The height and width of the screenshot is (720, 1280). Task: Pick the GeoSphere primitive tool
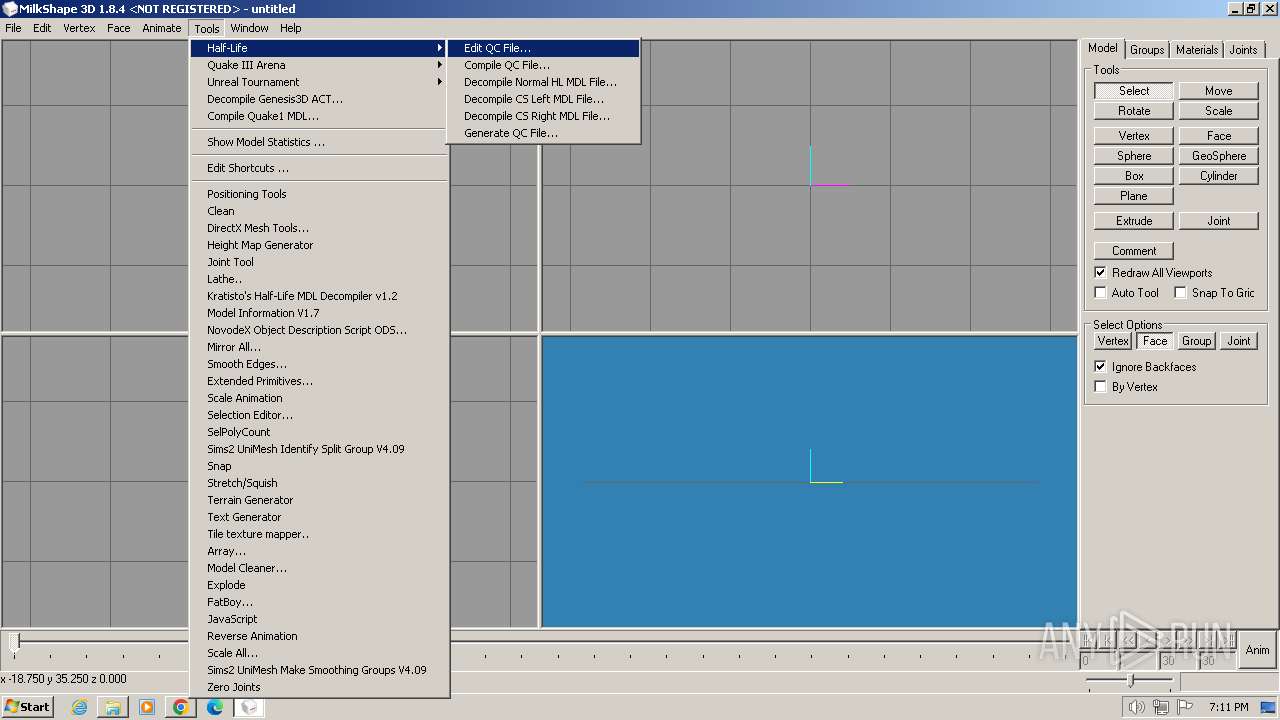[x=1218, y=156]
